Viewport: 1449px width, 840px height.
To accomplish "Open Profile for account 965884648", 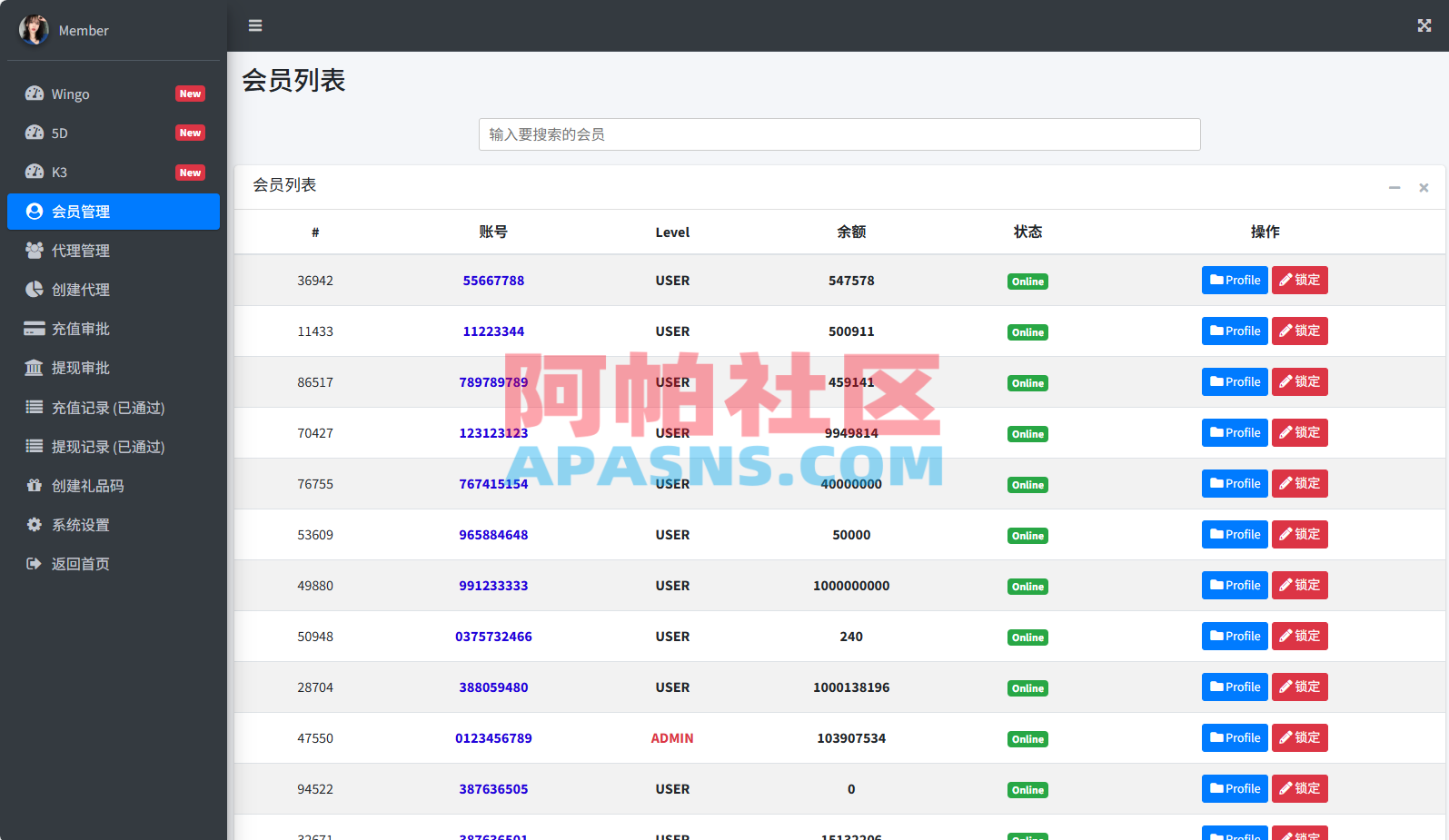I will pyautogui.click(x=1235, y=535).
